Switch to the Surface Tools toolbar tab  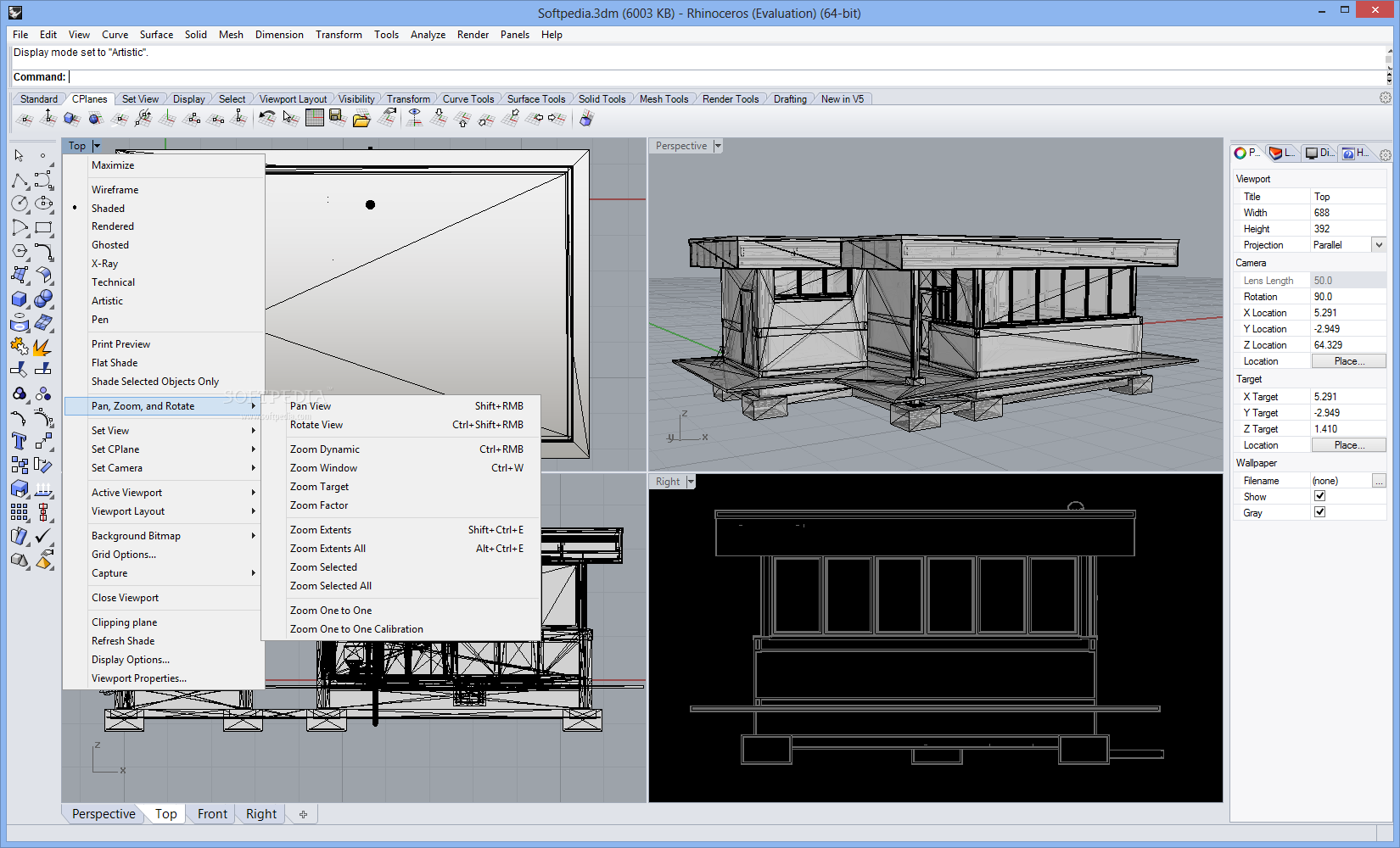535,98
